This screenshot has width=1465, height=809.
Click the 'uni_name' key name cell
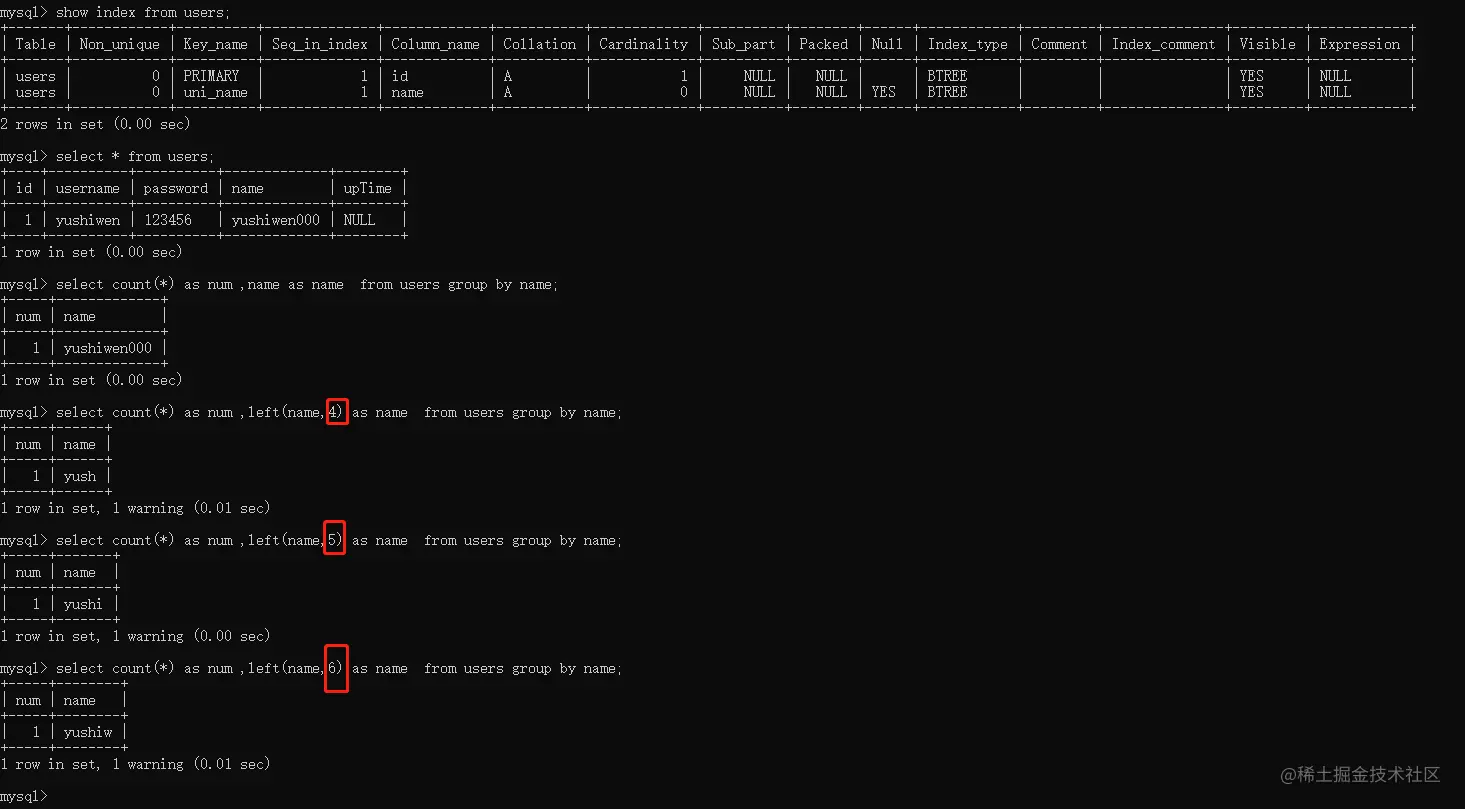[215, 92]
